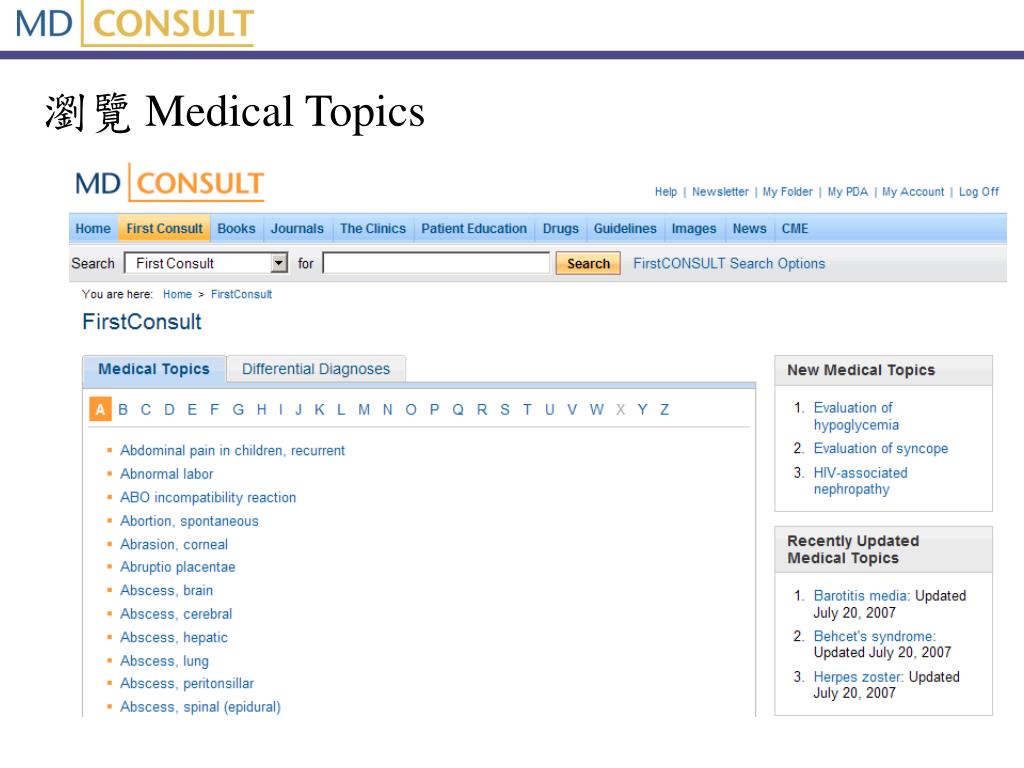This screenshot has height=768, width=1024.
Task: Jump to letter B topics
Action: point(123,409)
